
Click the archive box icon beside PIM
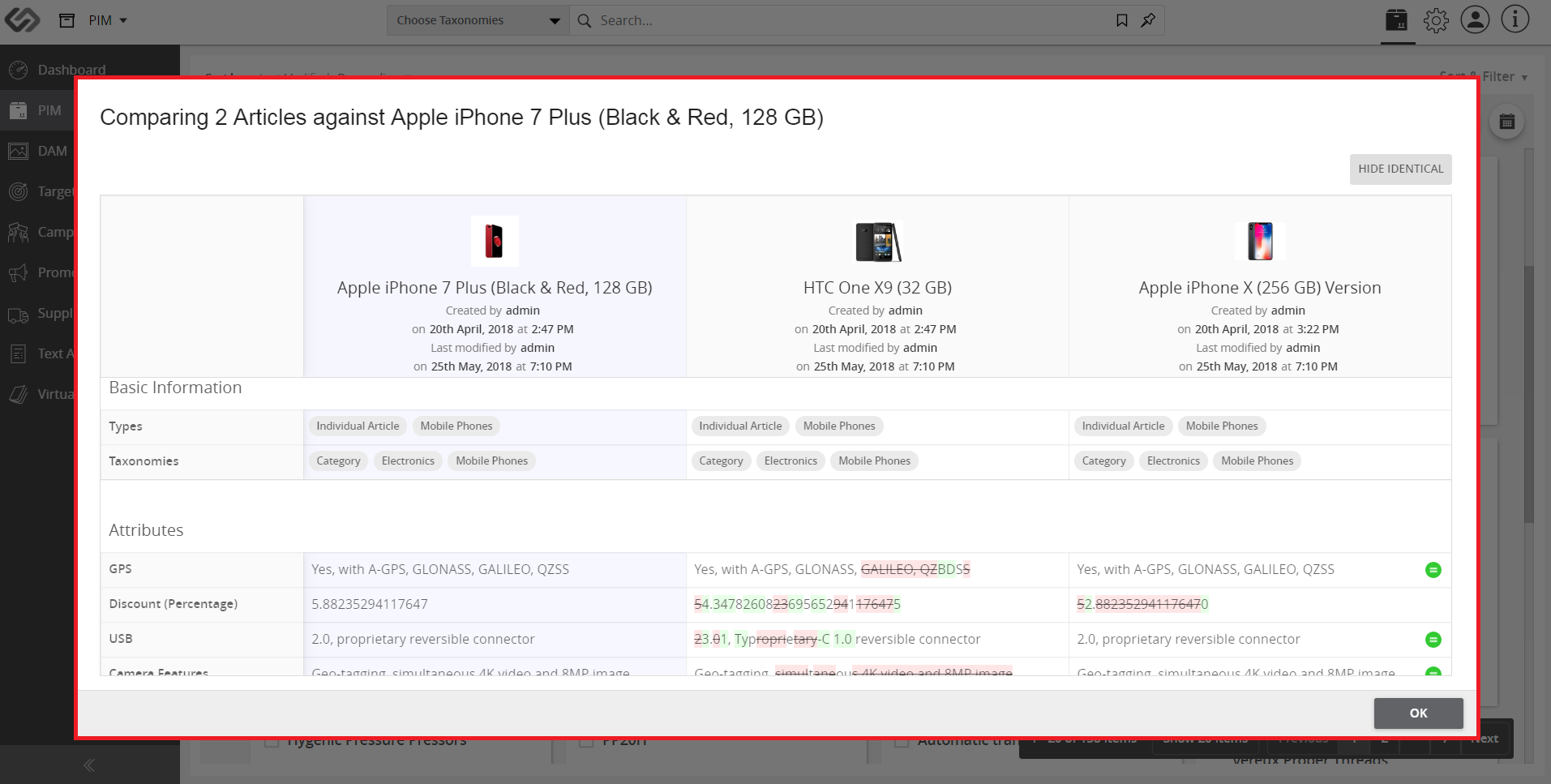pos(67,20)
